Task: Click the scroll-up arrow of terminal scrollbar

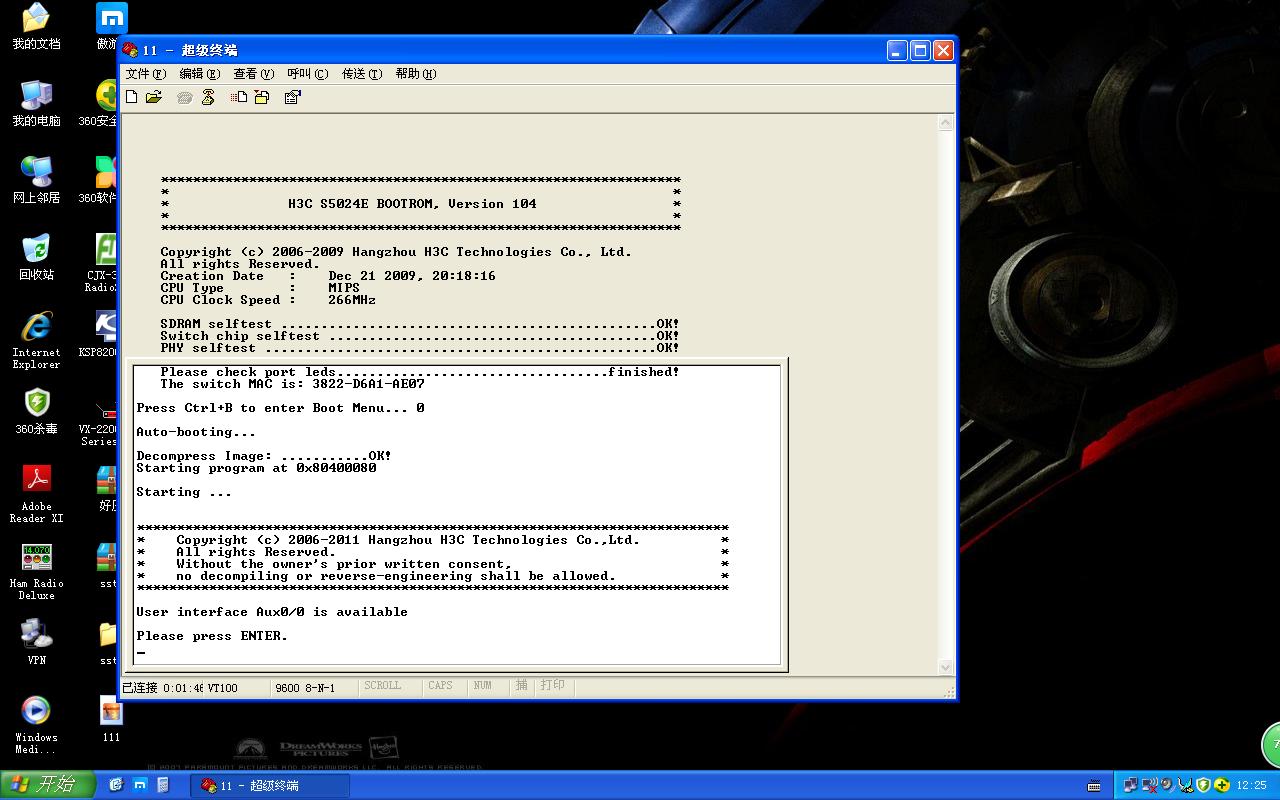Action: tap(946, 123)
